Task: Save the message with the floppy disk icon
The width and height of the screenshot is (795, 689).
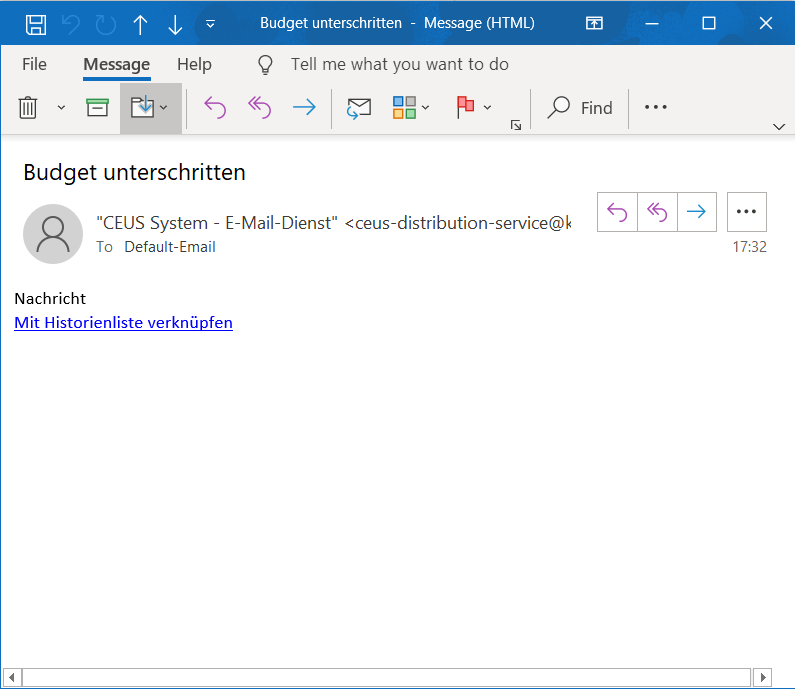Action: point(35,23)
